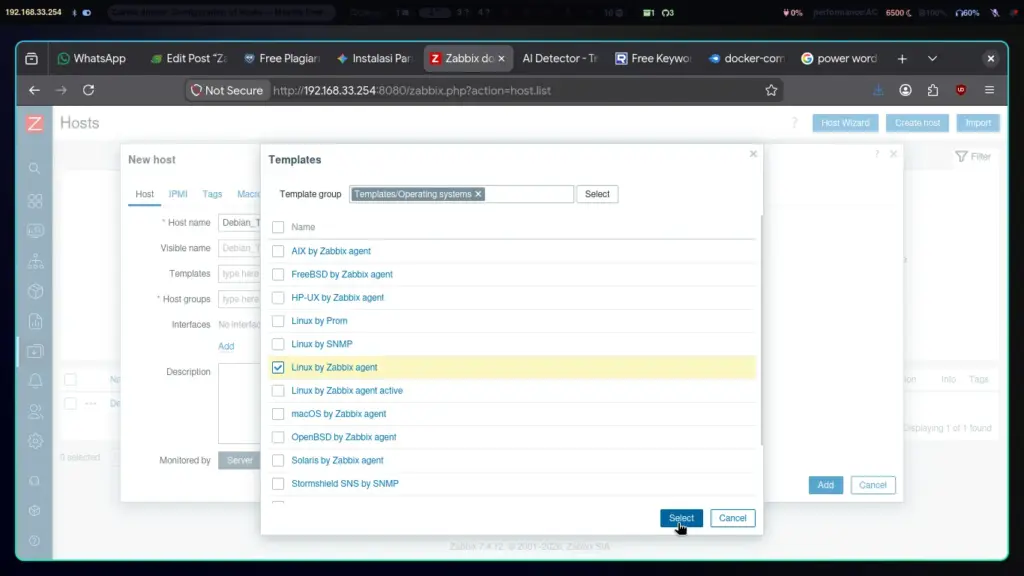Open the browser downloads icon
Viewport: 1024px width, 576px height.
coord(878,90)
